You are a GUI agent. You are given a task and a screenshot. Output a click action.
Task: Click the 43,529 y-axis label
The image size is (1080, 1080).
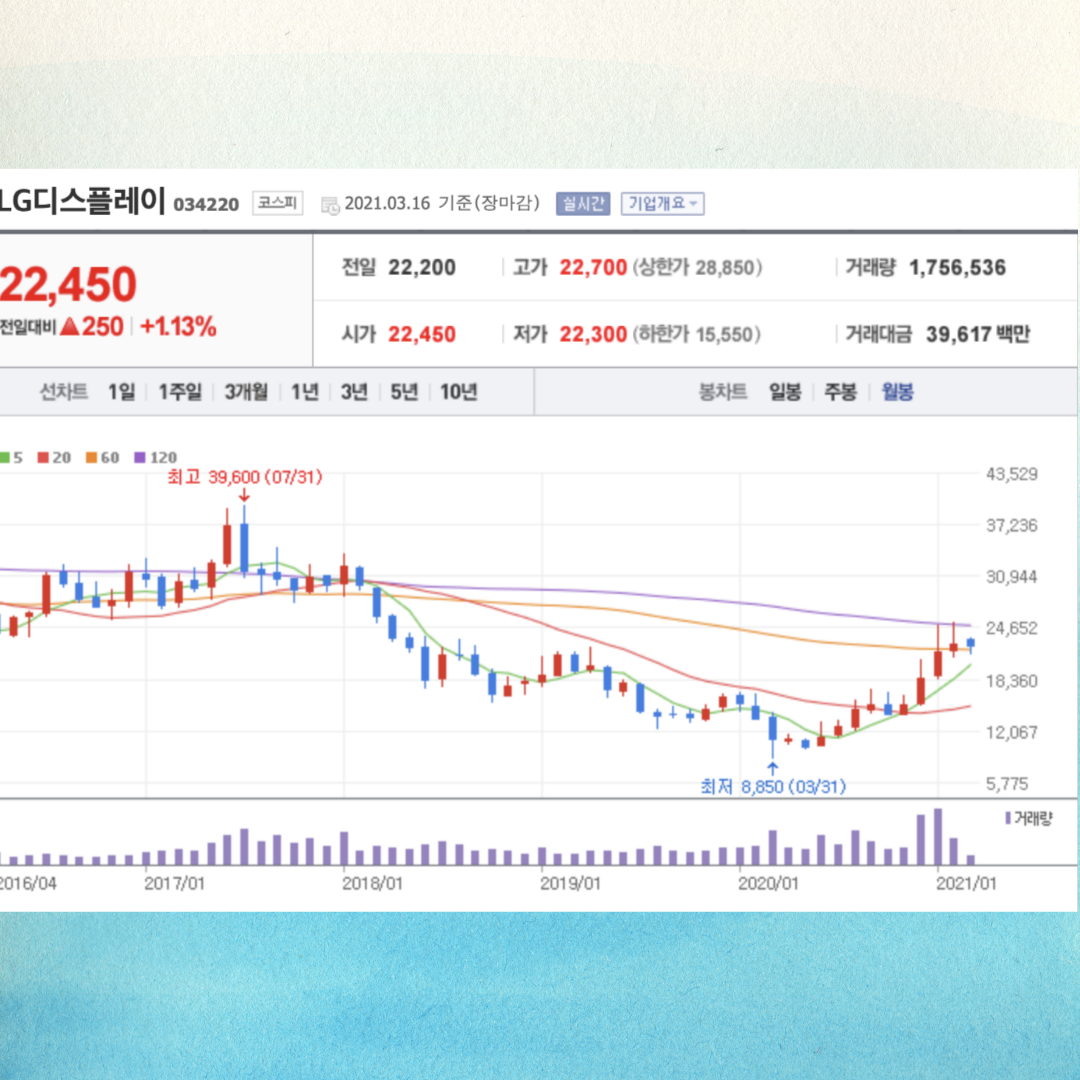pyautogui.click(x=1012, y=474)
